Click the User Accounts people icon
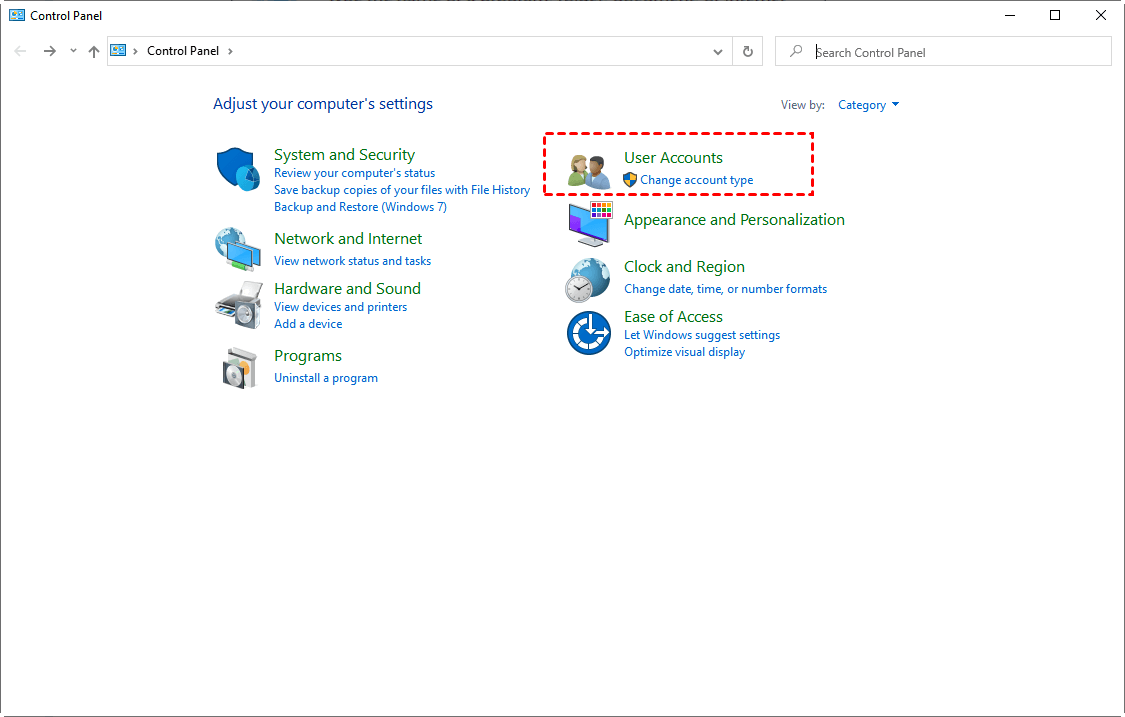Image resolution: width=1125 pixels, height=717 pixels. pos(589,171)
